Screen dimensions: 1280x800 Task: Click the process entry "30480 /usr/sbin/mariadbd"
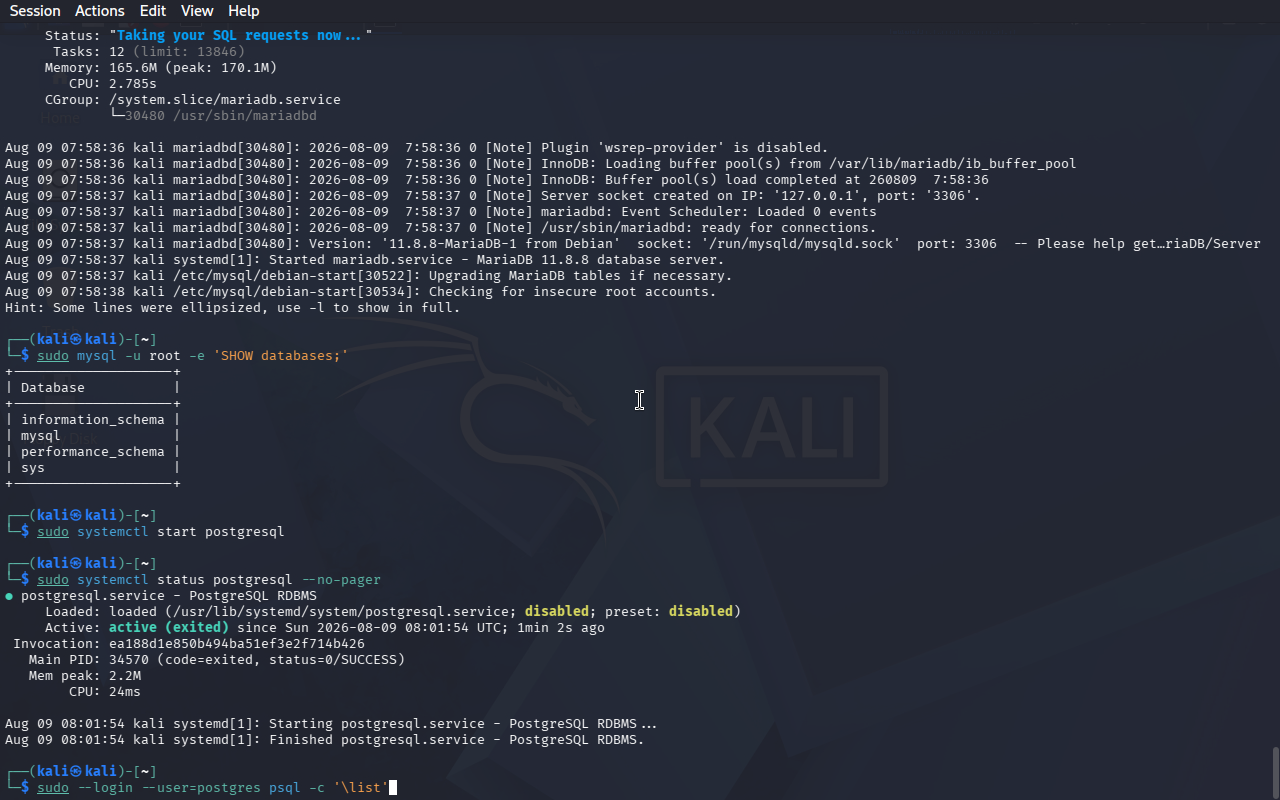pos(221,115)
